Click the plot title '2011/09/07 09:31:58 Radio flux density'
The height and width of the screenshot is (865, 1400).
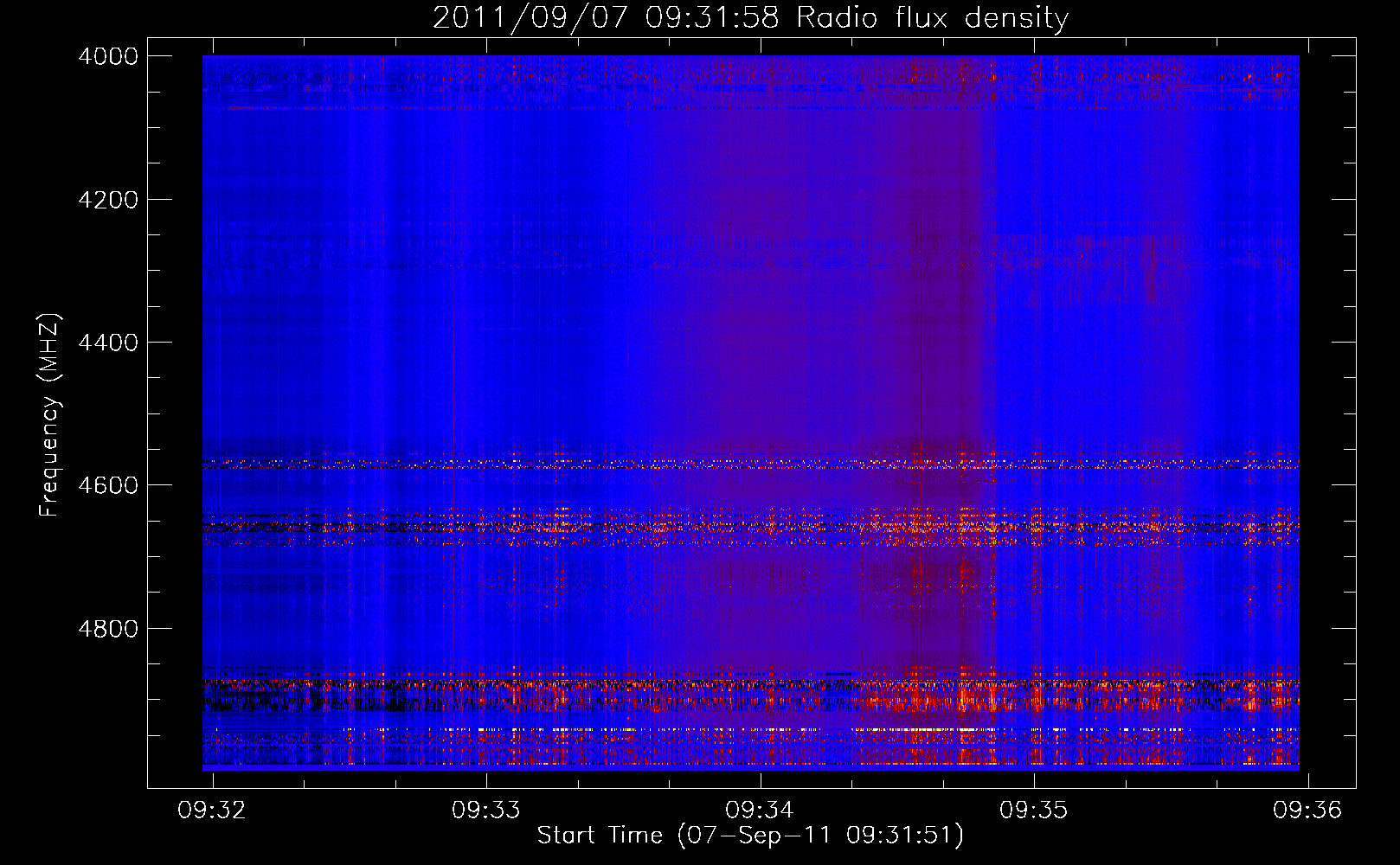pos(750,18)
